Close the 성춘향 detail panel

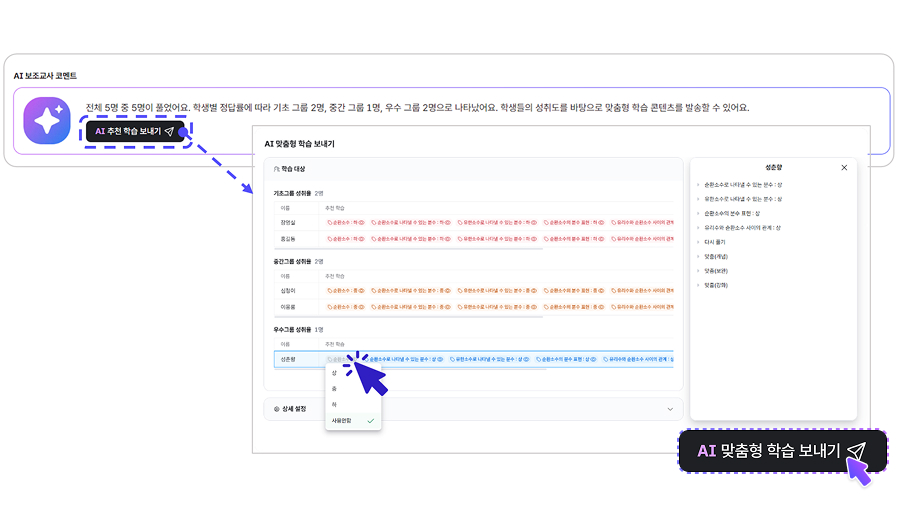[x=844, y=168]
